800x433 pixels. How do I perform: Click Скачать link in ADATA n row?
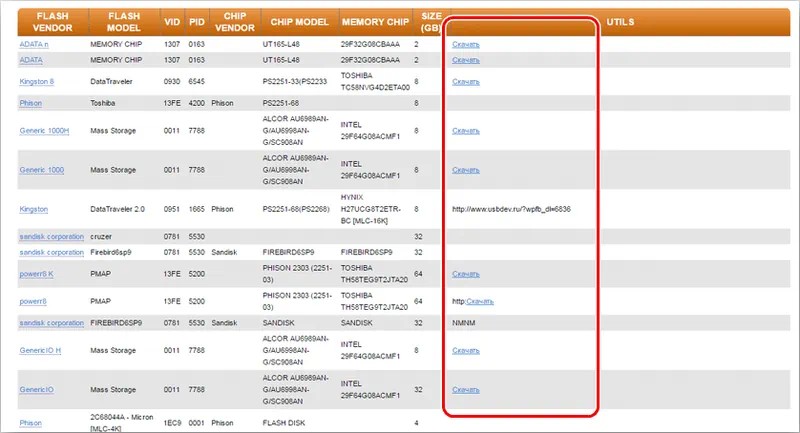(x=466, y=44)
